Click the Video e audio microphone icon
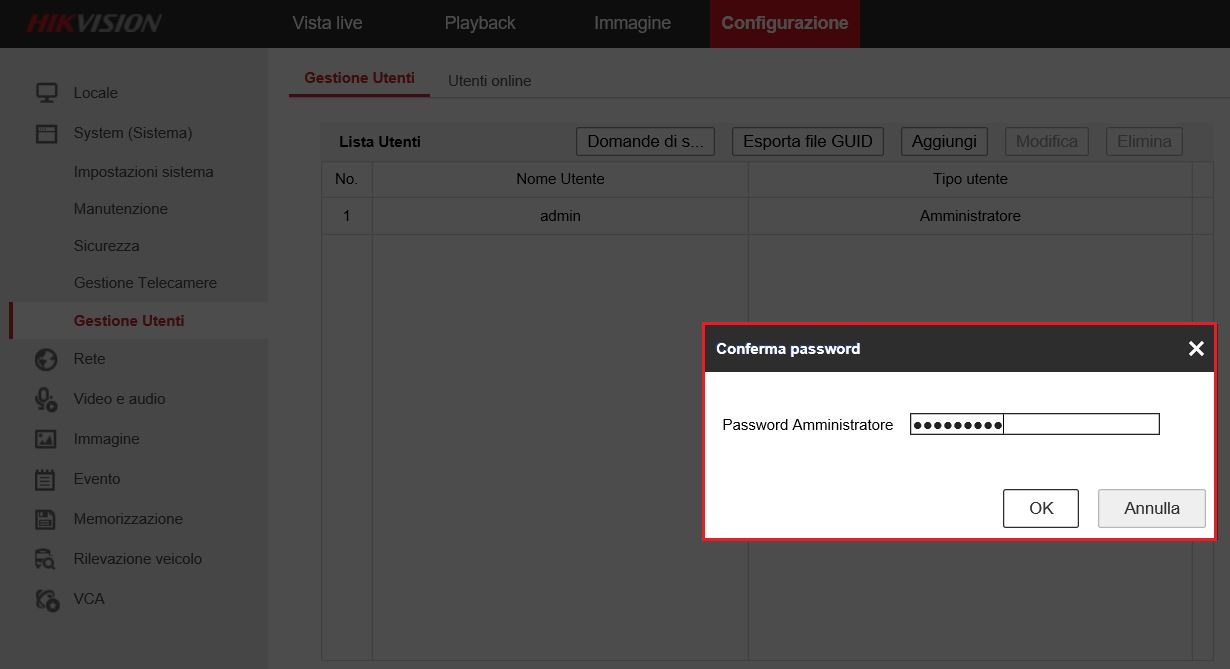 click(46, 399)
